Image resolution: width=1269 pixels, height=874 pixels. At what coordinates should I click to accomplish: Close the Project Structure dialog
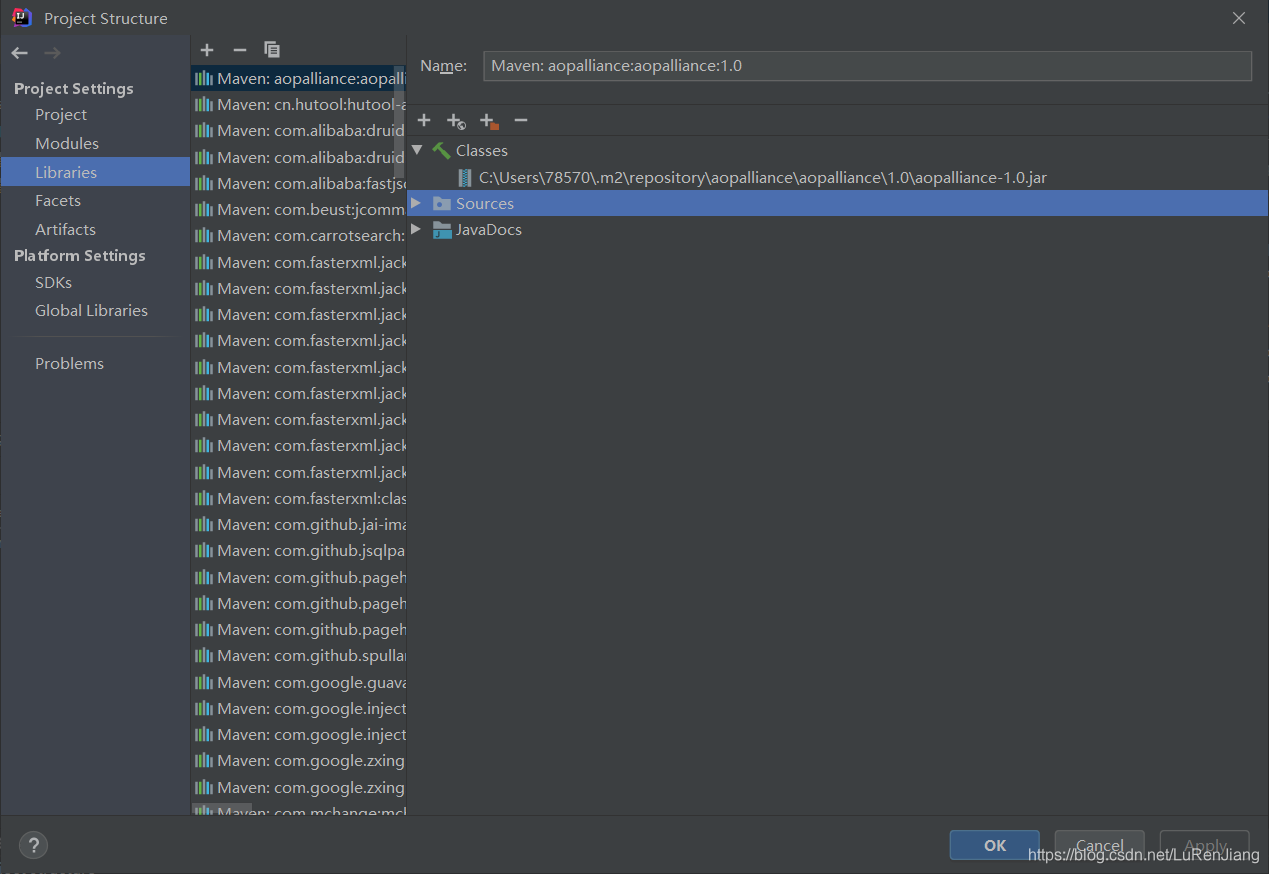pos(1239,18)
